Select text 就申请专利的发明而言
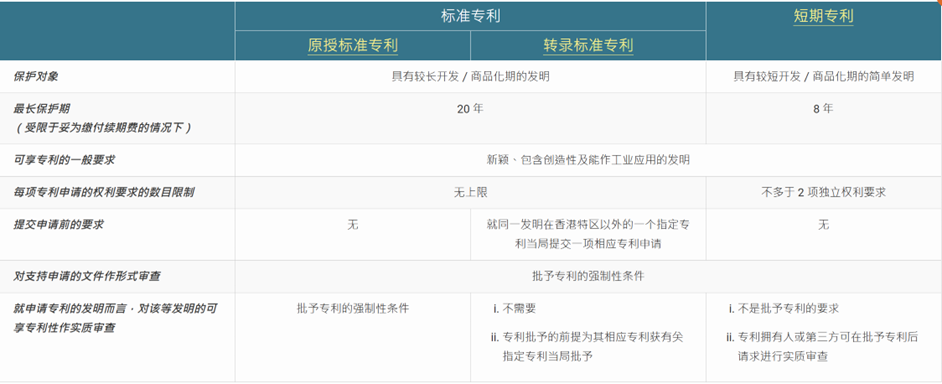 click(70, 309)
